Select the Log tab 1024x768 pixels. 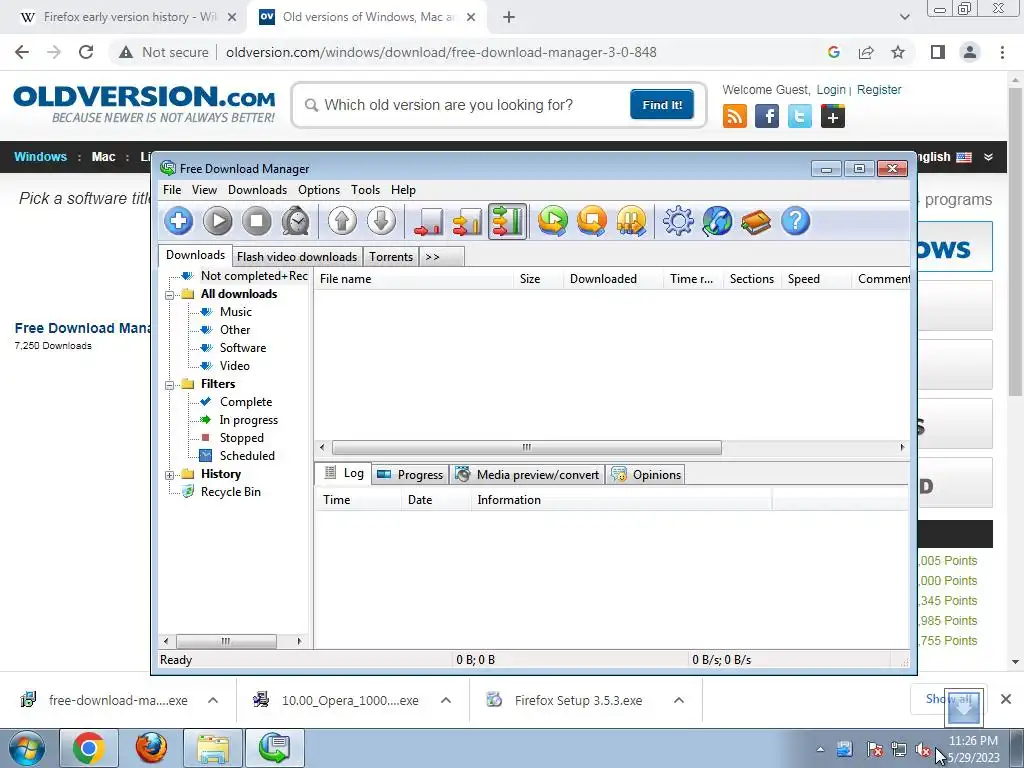(x=344, y=473)
